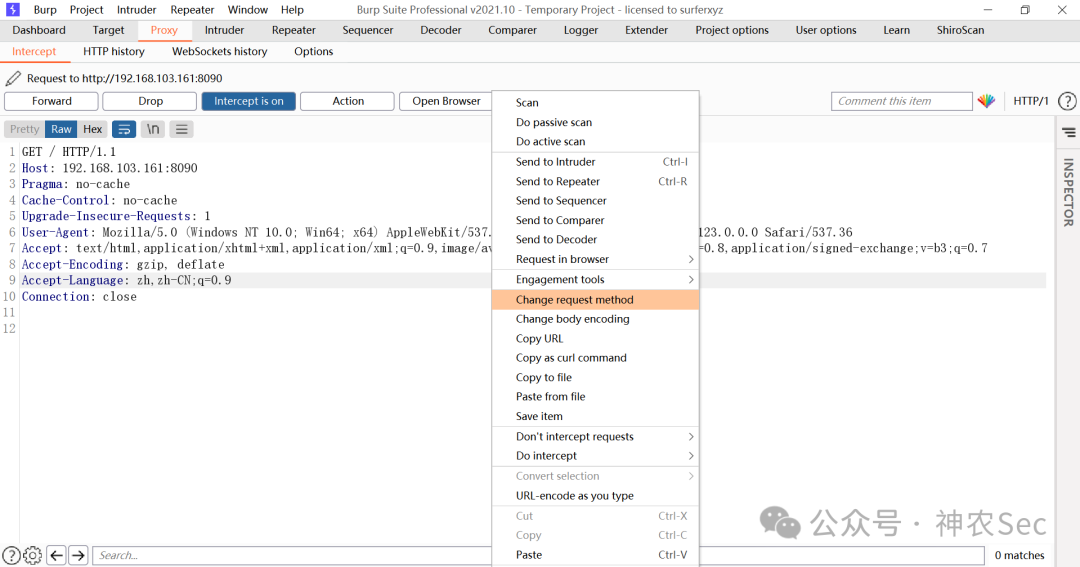Expand Do intercept submenu arrow
Viewport: 1080px width, 567px height.
click(691, 456)
